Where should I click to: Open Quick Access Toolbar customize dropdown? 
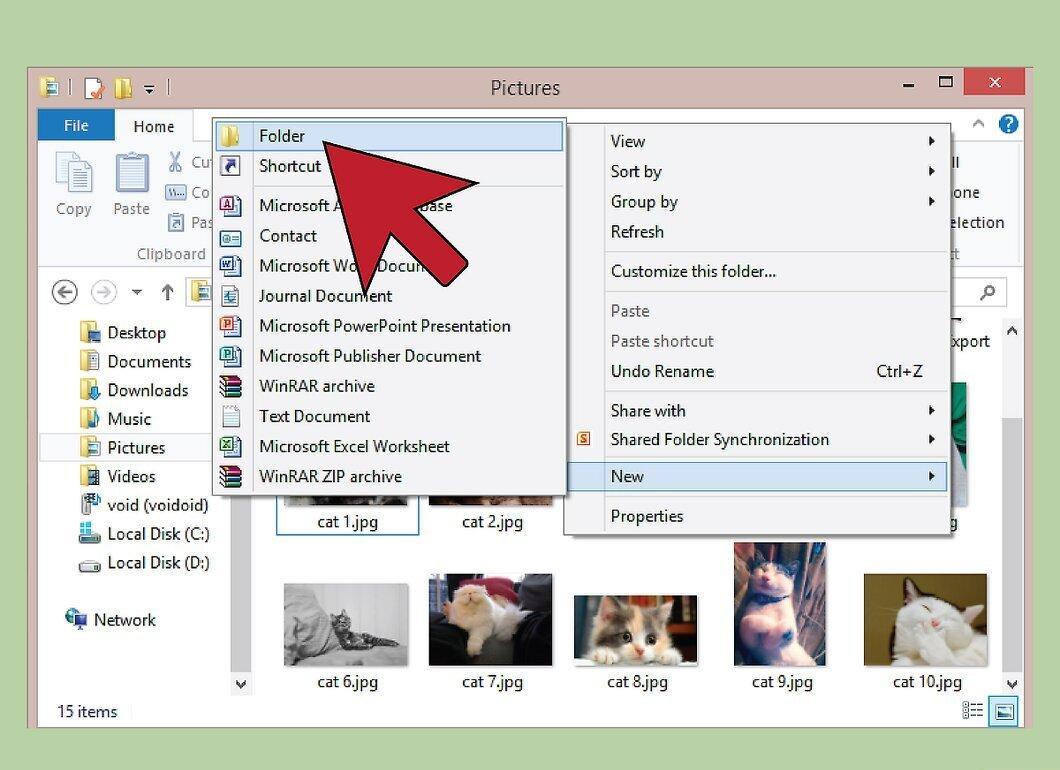[149, 89]
